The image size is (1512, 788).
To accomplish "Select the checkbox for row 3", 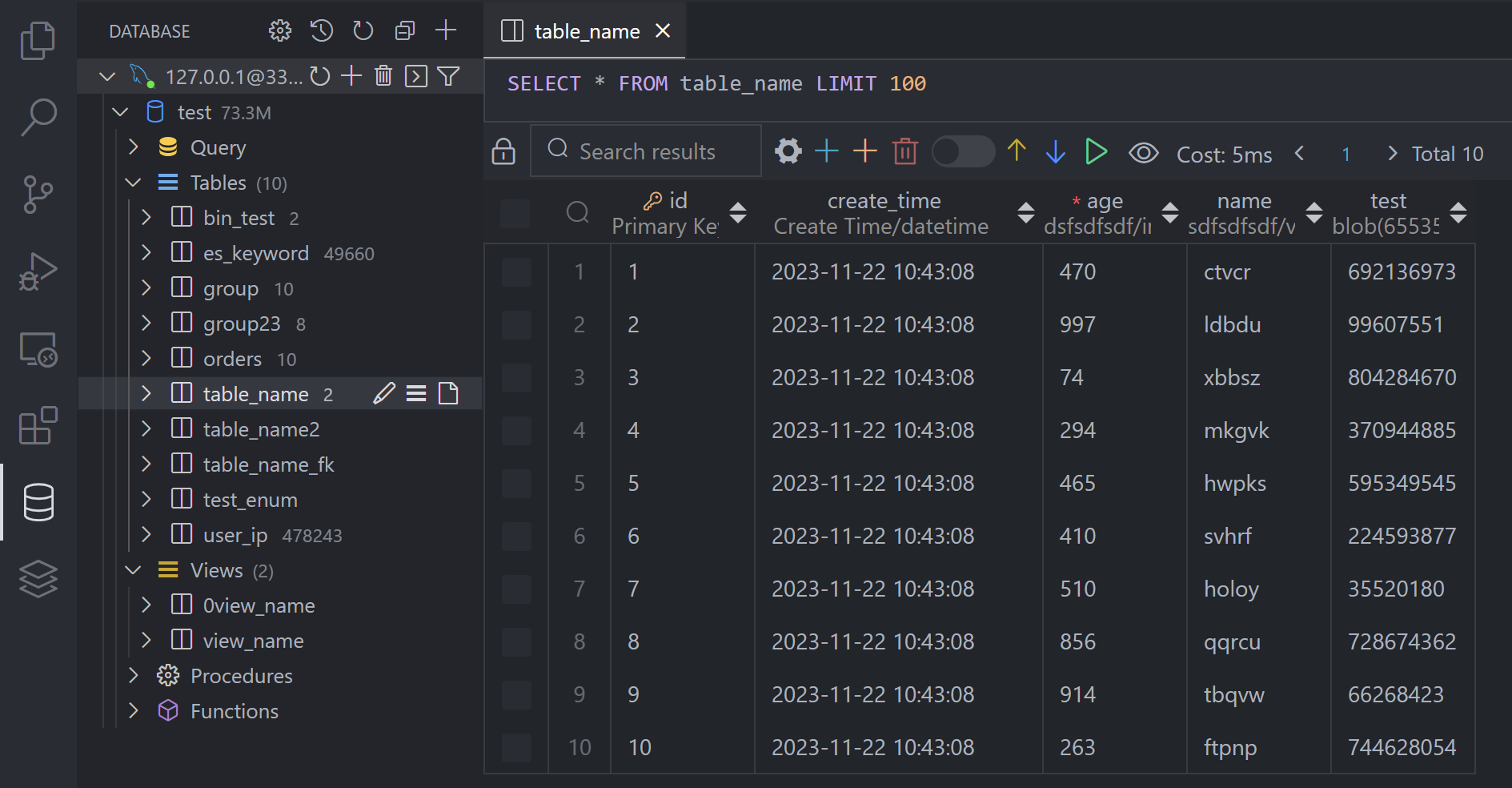I will point(516,378).
